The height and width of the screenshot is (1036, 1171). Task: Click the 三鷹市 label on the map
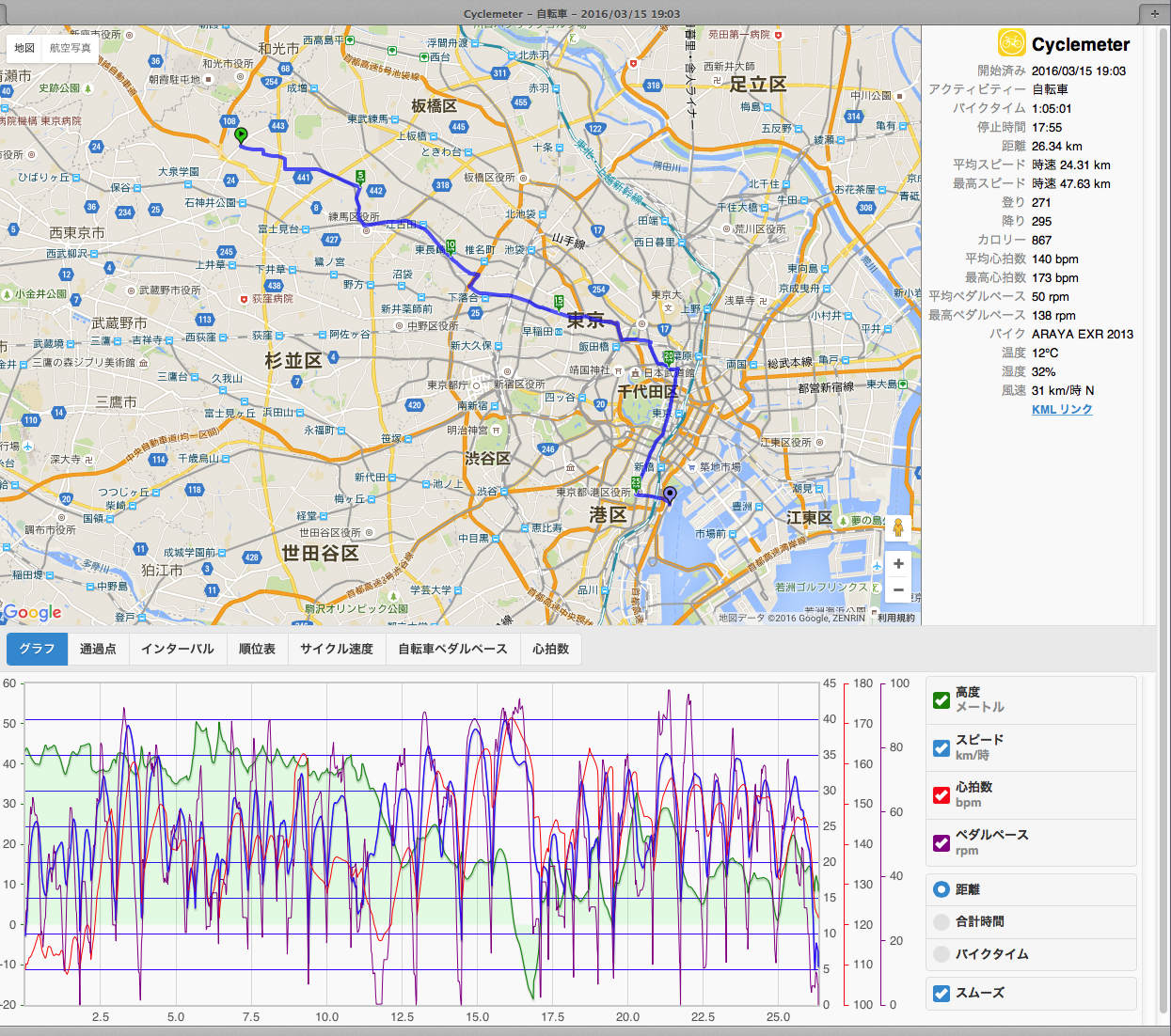pos(116,401)
